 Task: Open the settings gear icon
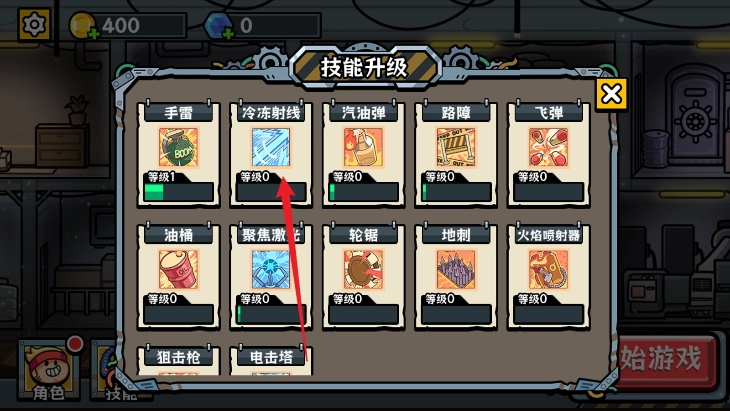(x=34, y=24)
